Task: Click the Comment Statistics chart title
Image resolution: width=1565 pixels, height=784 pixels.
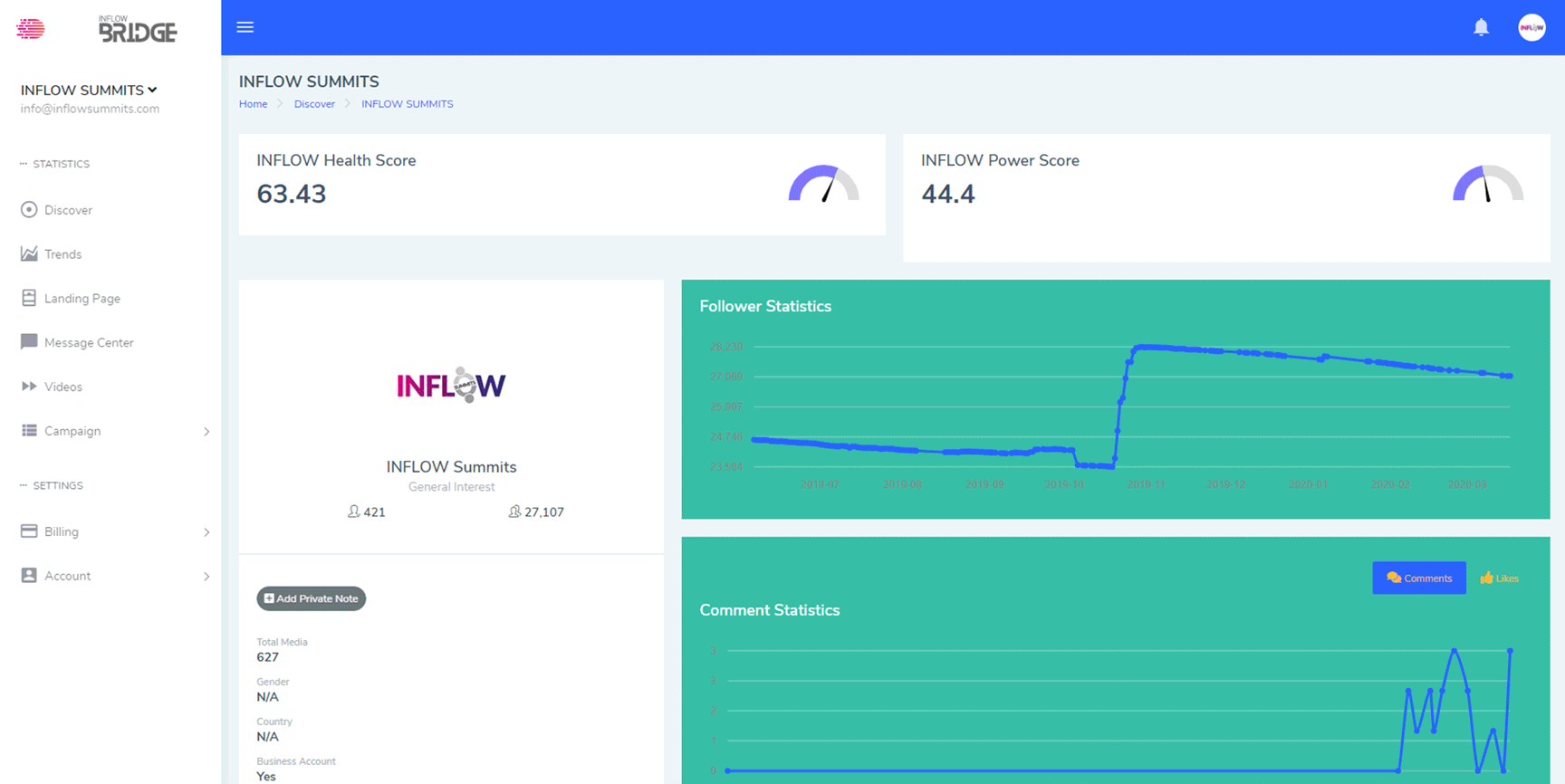Action: [x=770, y=610]
